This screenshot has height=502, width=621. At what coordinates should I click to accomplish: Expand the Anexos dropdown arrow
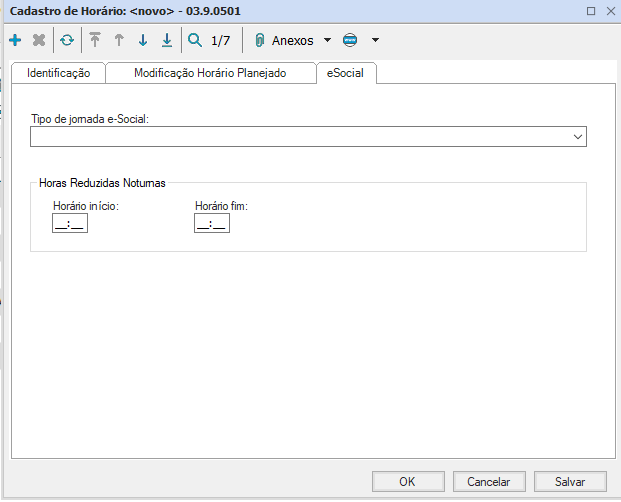(327, 41)
